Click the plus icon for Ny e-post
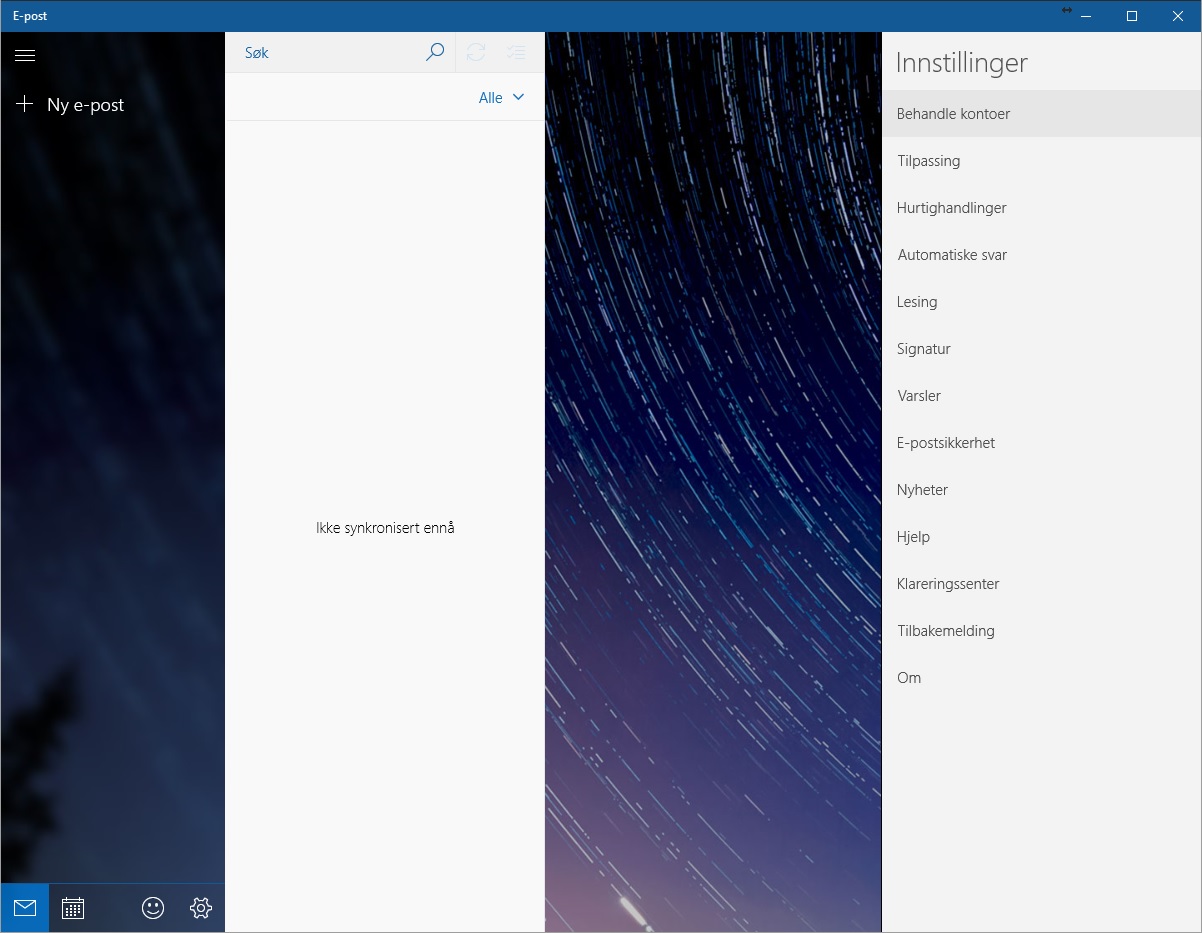1202x933 pixels. coord(25,104)
